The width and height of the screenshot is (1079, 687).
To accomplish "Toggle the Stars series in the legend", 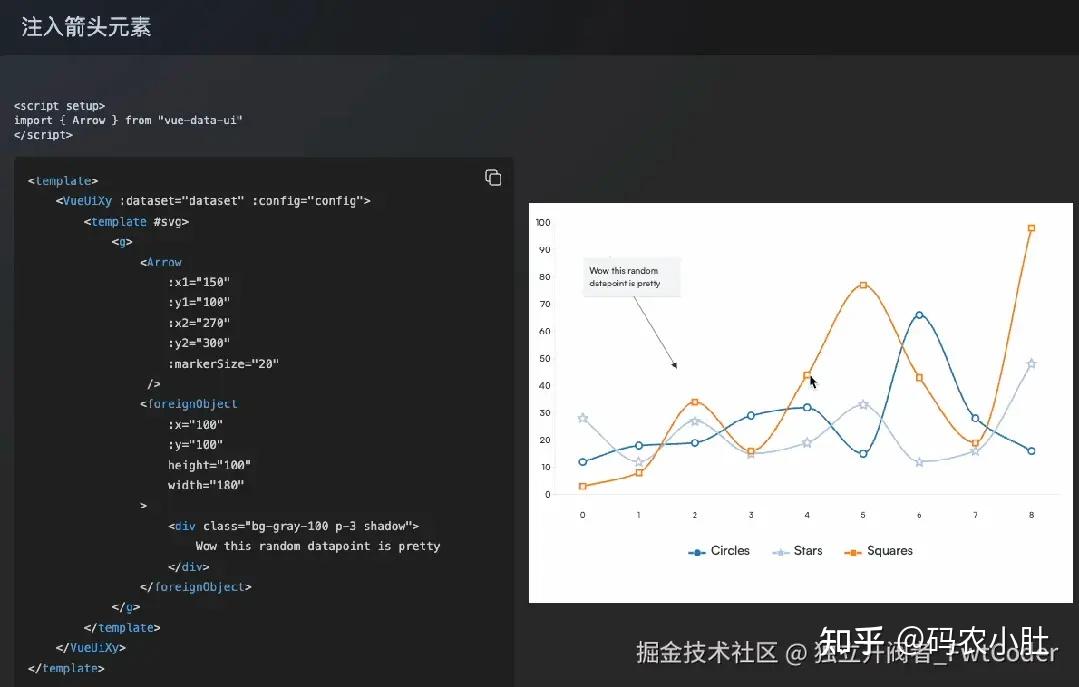I will point(798,551).
